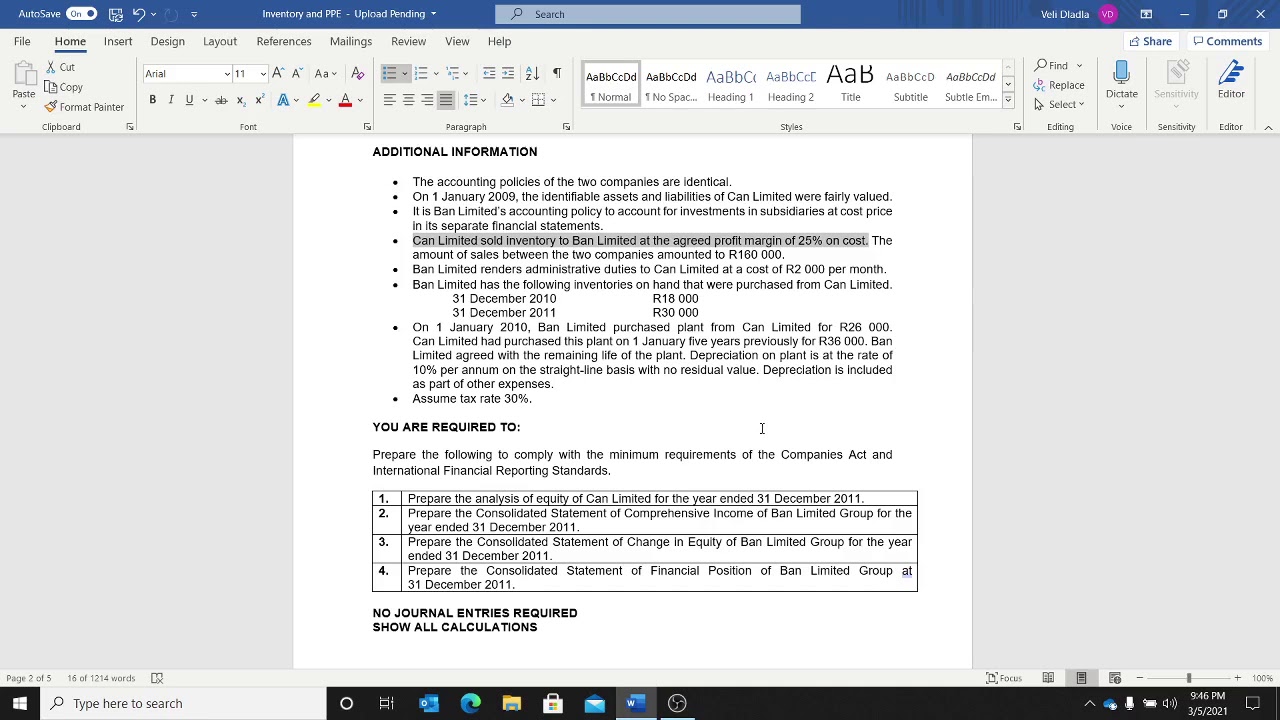This screenshot has height=720, width=1280.
Task: Toggle Underline formatting
Action: tap(188, 100)
